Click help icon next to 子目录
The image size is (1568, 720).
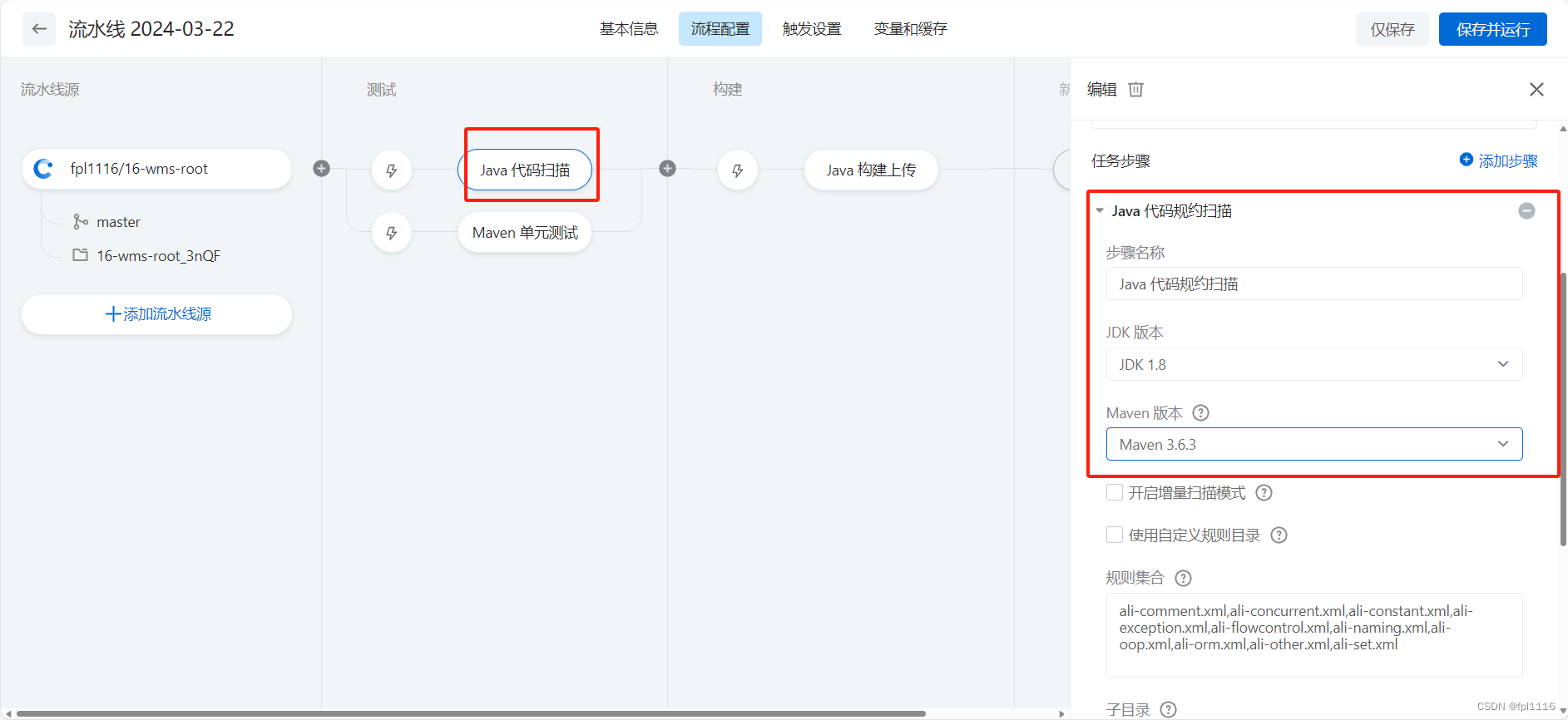point(1168,710)
